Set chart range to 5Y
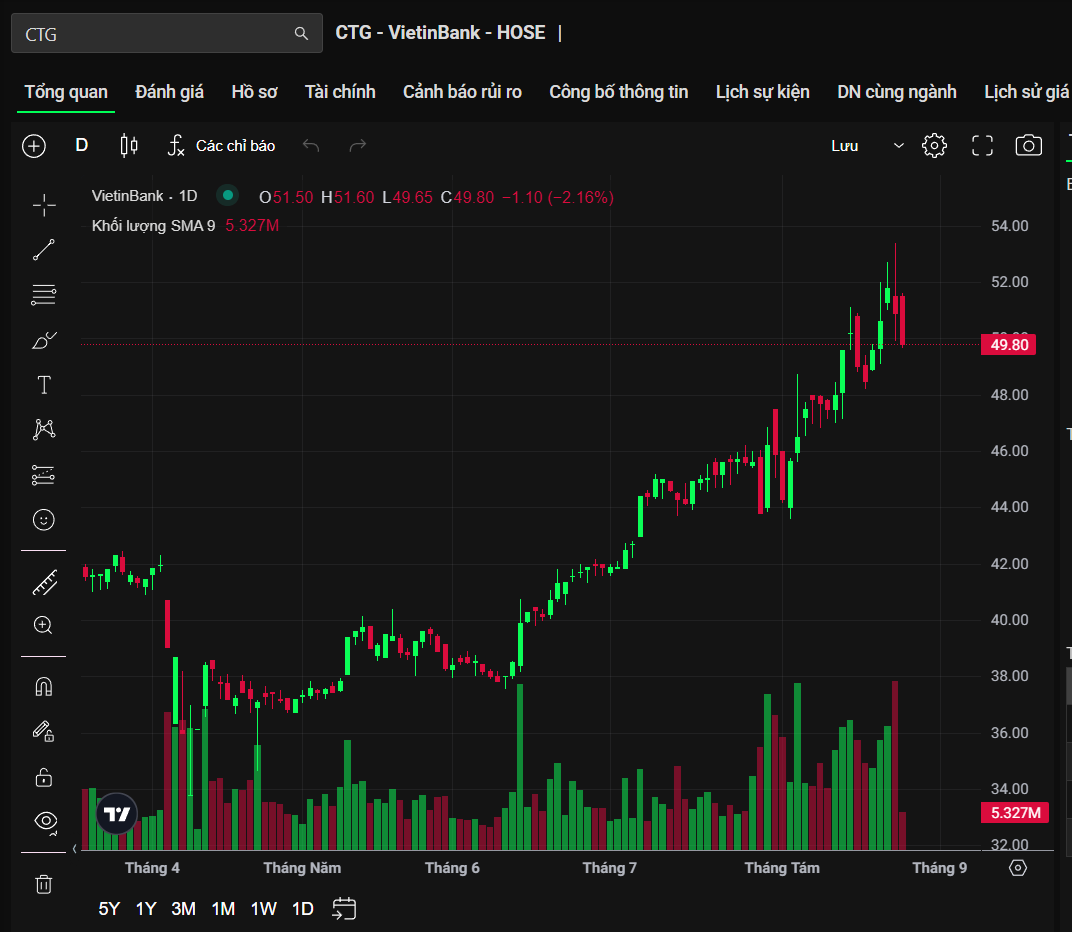The image size is (1072, 932). click(x=109, y=909)
